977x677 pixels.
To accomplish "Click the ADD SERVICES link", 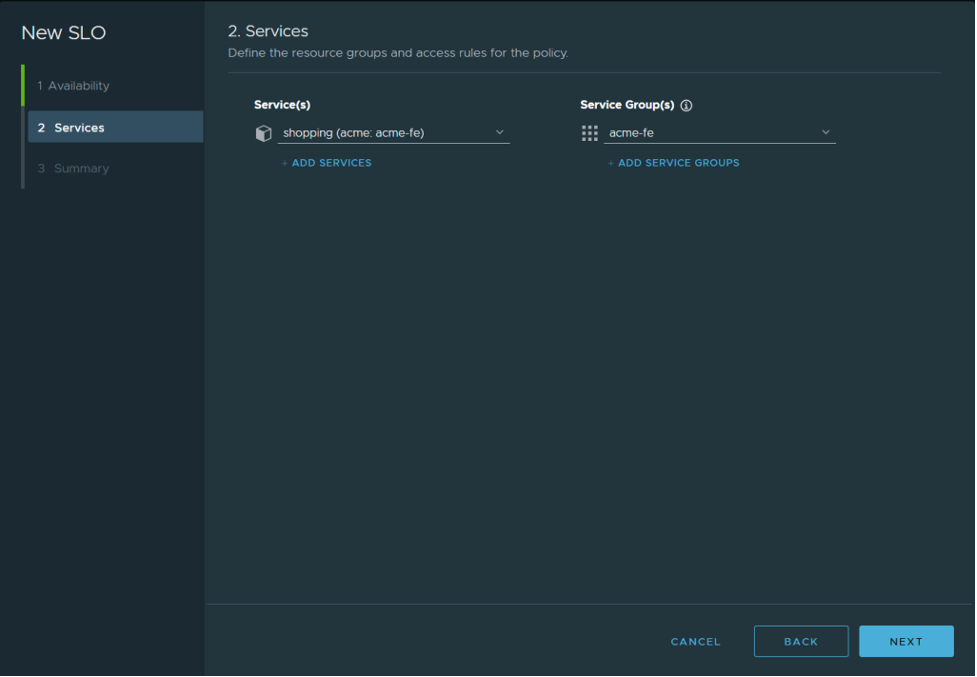I will click(x=331, y=163).
